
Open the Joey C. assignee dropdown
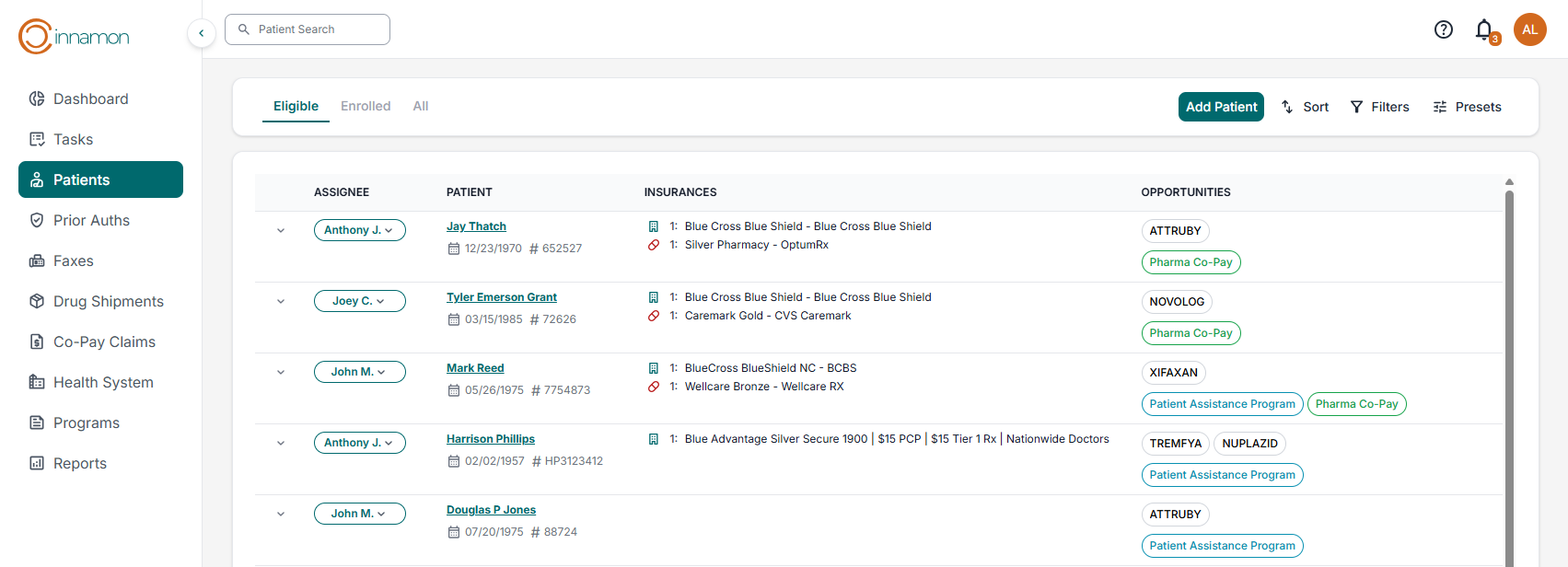(x=359, y=301)
